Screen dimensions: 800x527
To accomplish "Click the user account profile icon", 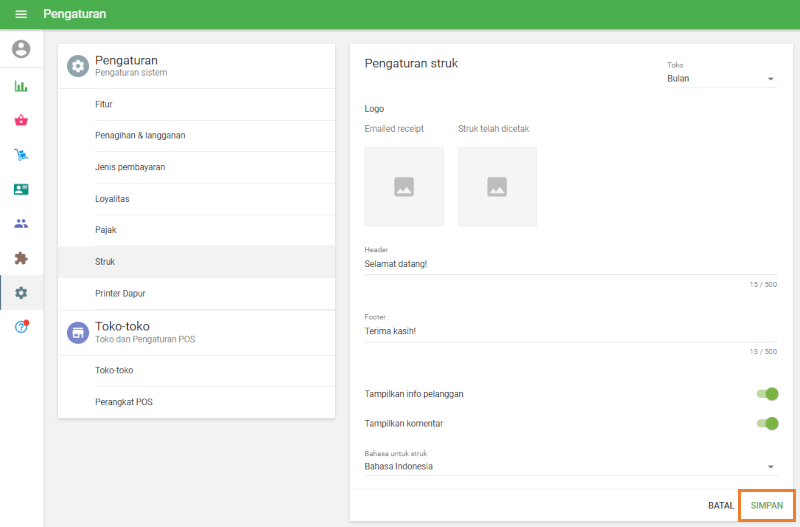I will point(21,49).
